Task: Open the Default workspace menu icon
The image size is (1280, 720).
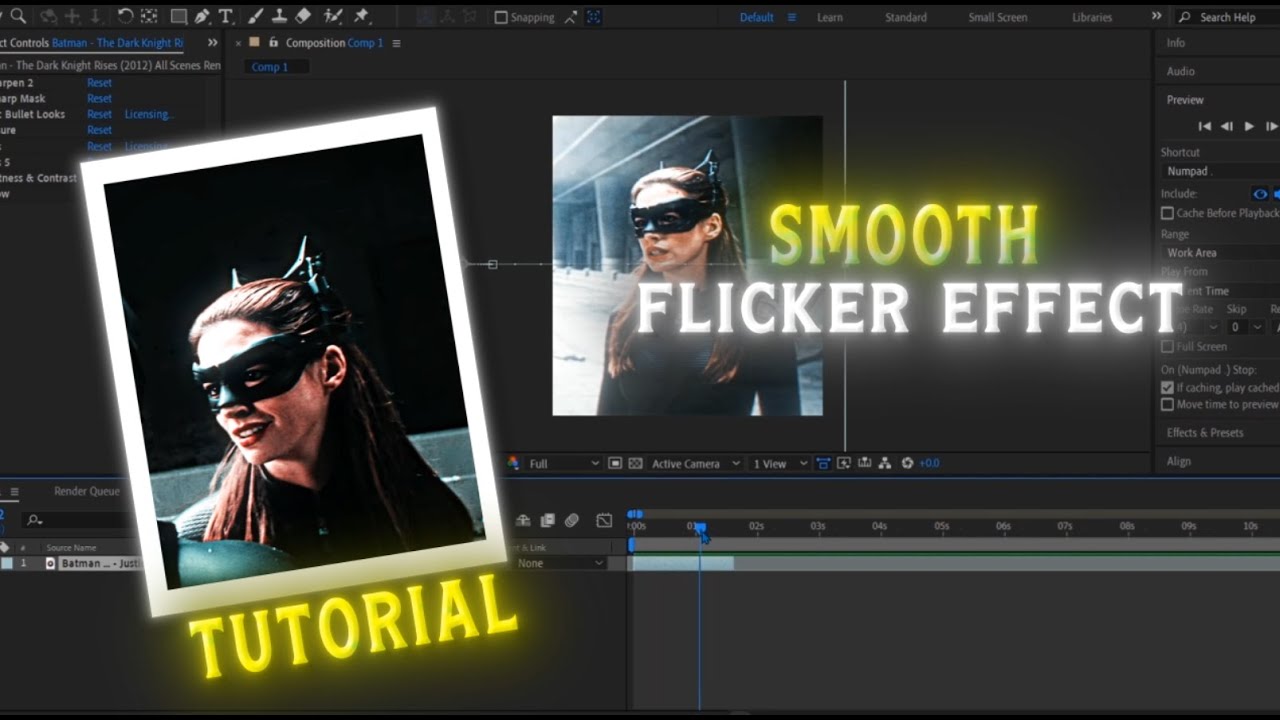Action: tap(792, 17)
